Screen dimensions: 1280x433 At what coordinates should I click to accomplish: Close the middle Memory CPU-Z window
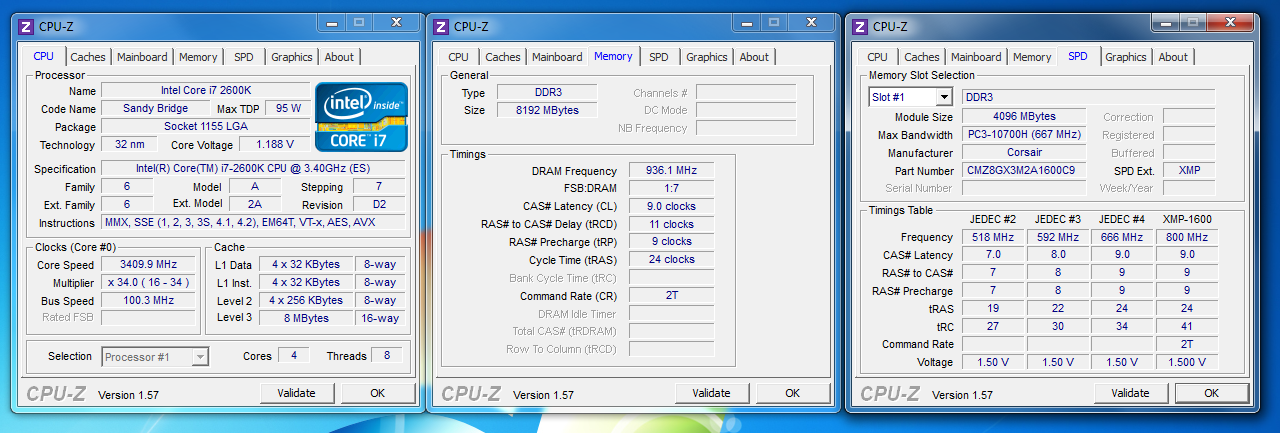click(811, 21)
